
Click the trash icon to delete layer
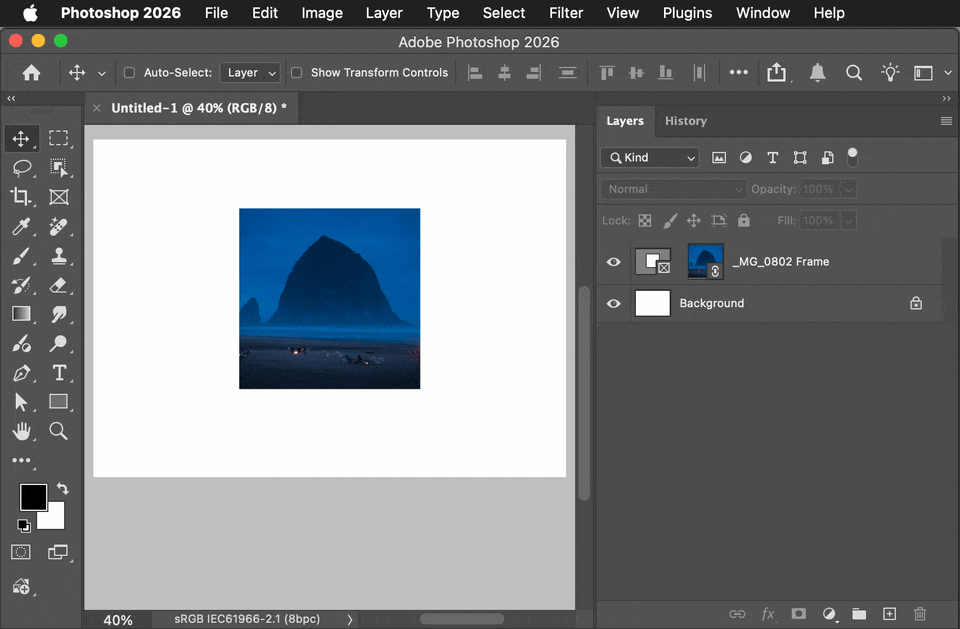pos(920,614)
